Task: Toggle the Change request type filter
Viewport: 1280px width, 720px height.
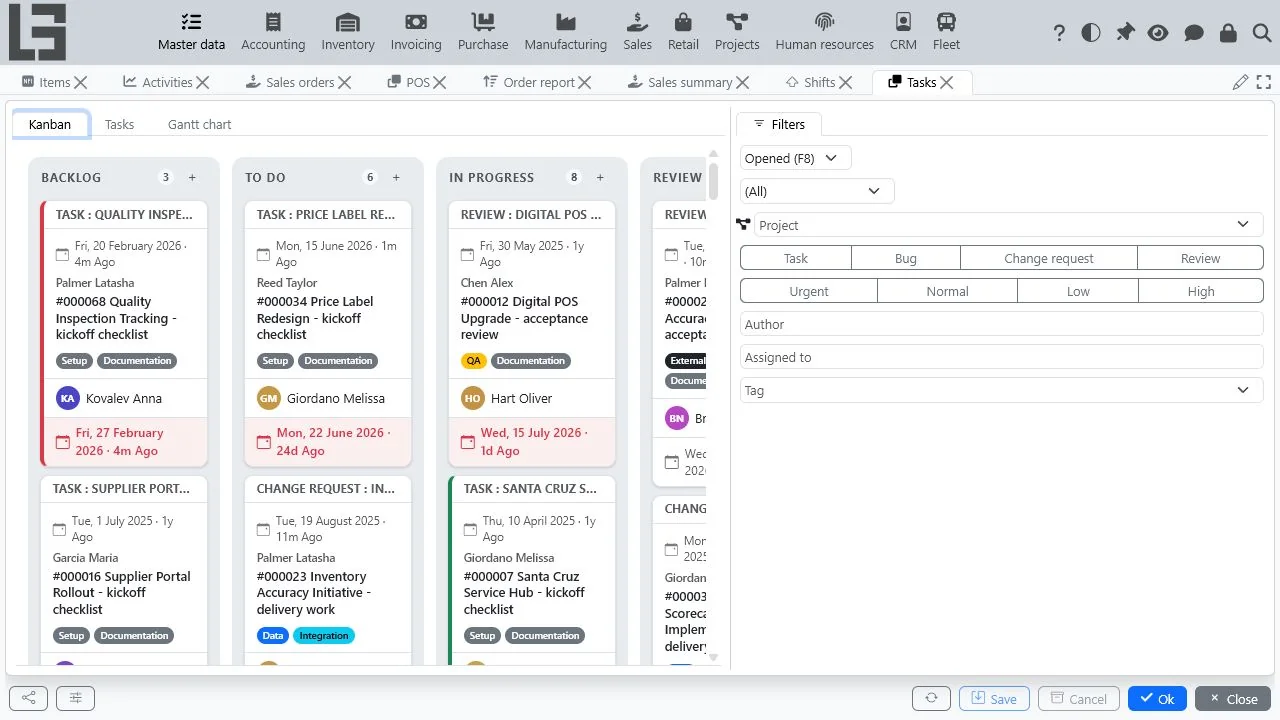Action: click(x=1049, y=258)
